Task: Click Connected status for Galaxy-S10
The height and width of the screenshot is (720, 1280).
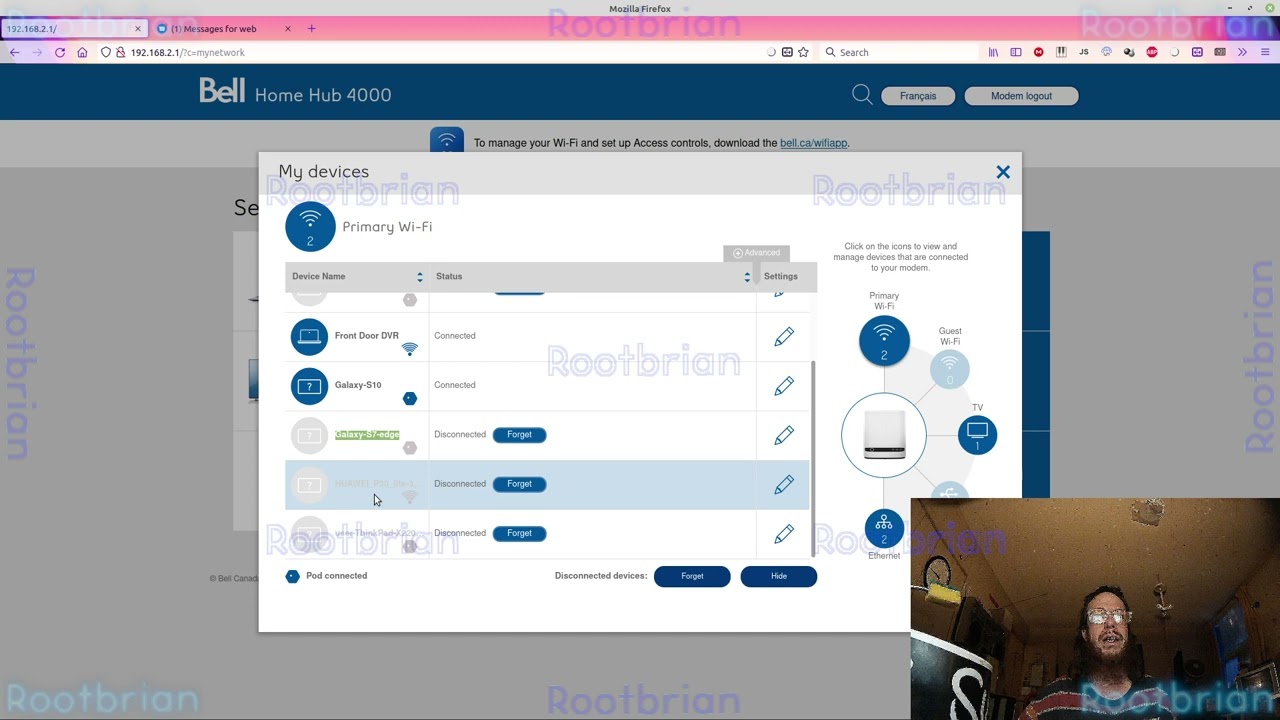Action: point(455,385)
